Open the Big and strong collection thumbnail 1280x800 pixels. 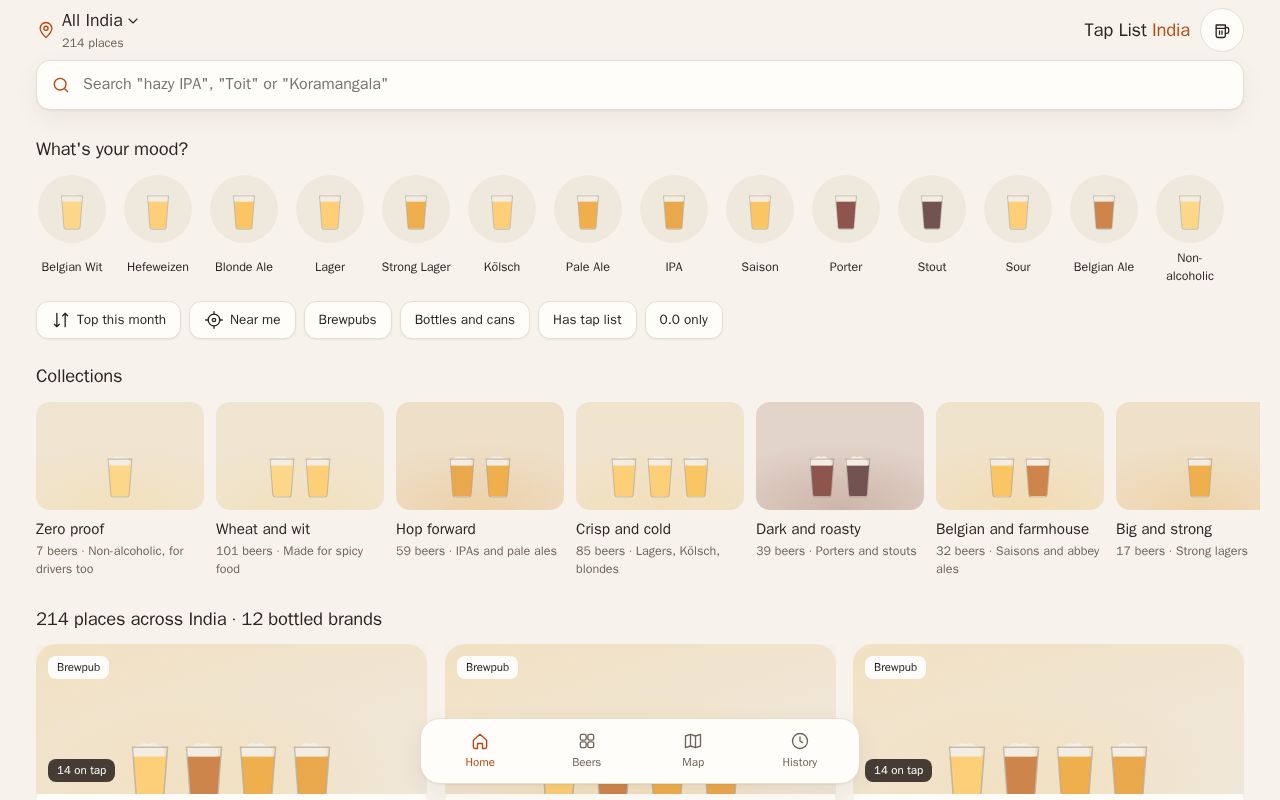1188,456
